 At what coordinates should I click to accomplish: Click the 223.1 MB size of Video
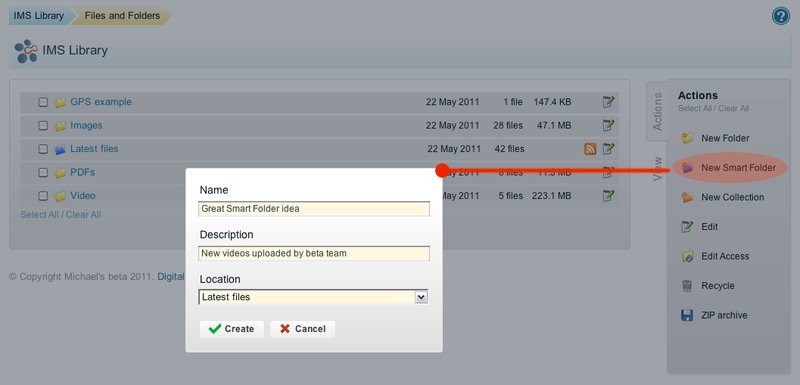click(x=553, y=196)
